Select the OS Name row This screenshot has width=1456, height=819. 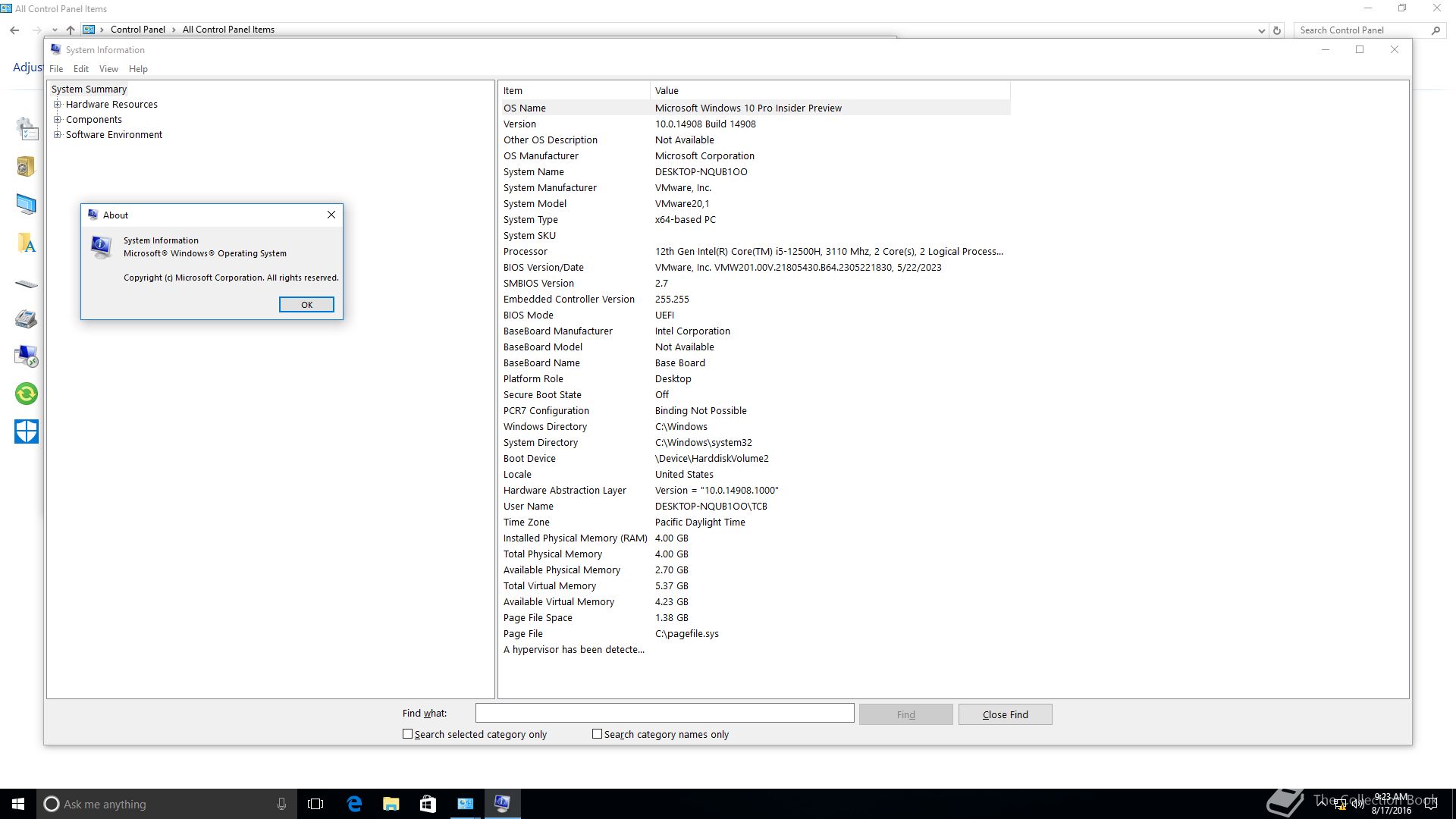pos(755,108)
